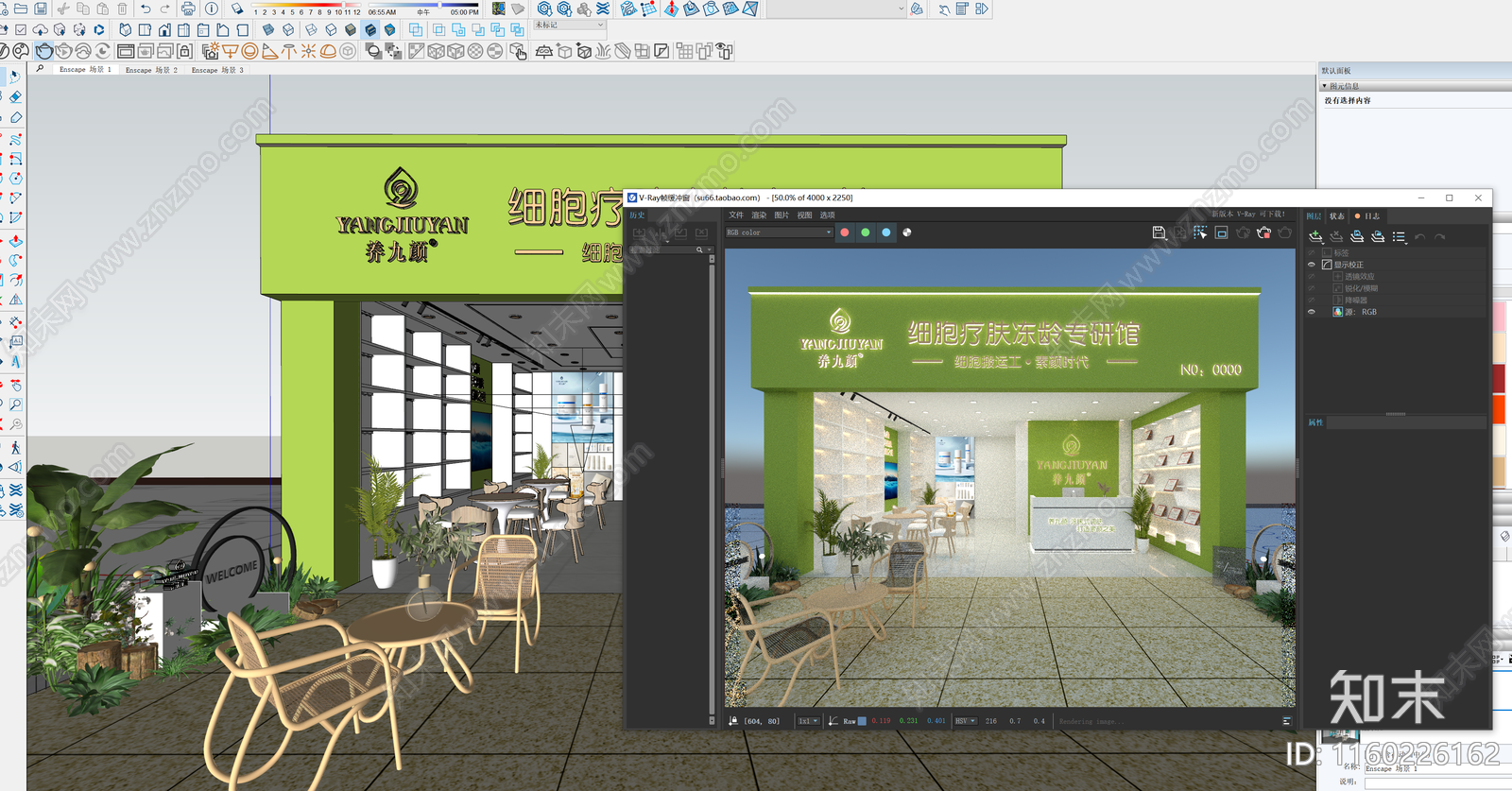
Task: Click the scene name field Enscape 场景 1
Action: 1438,768
